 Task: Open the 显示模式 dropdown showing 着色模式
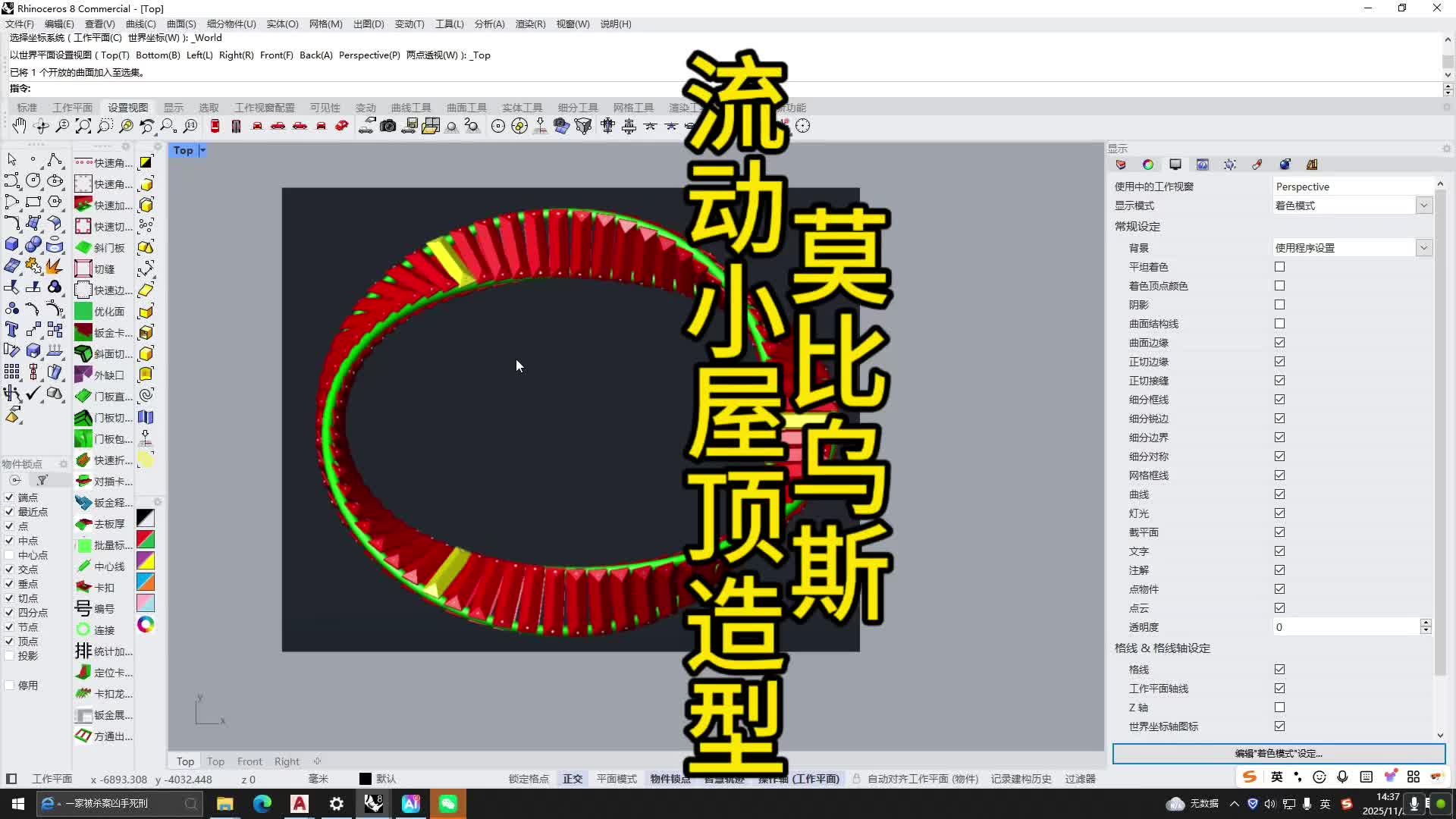1424,205
